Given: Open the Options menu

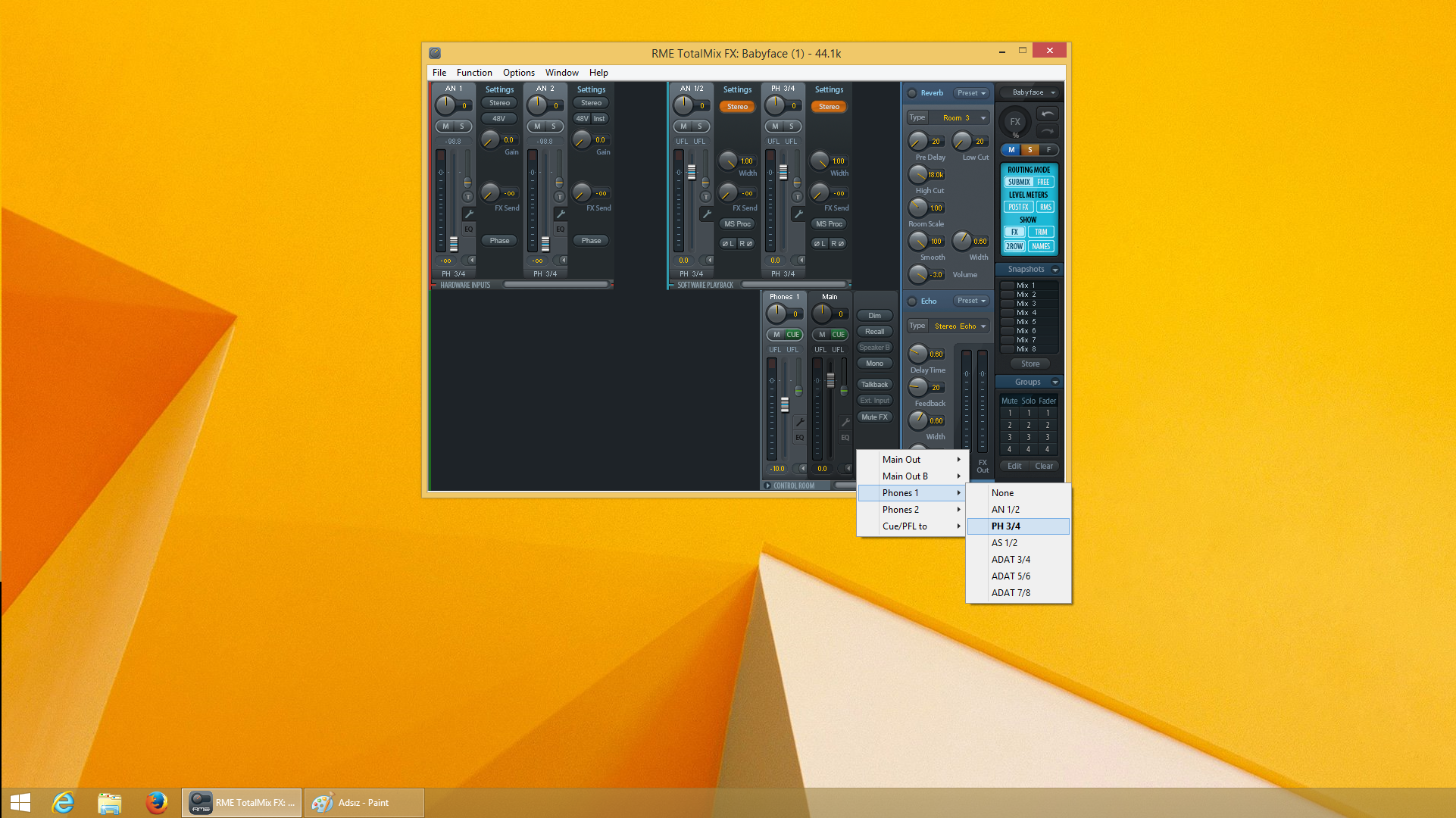Looking at the screenshot, I should [x=518, y=73].
